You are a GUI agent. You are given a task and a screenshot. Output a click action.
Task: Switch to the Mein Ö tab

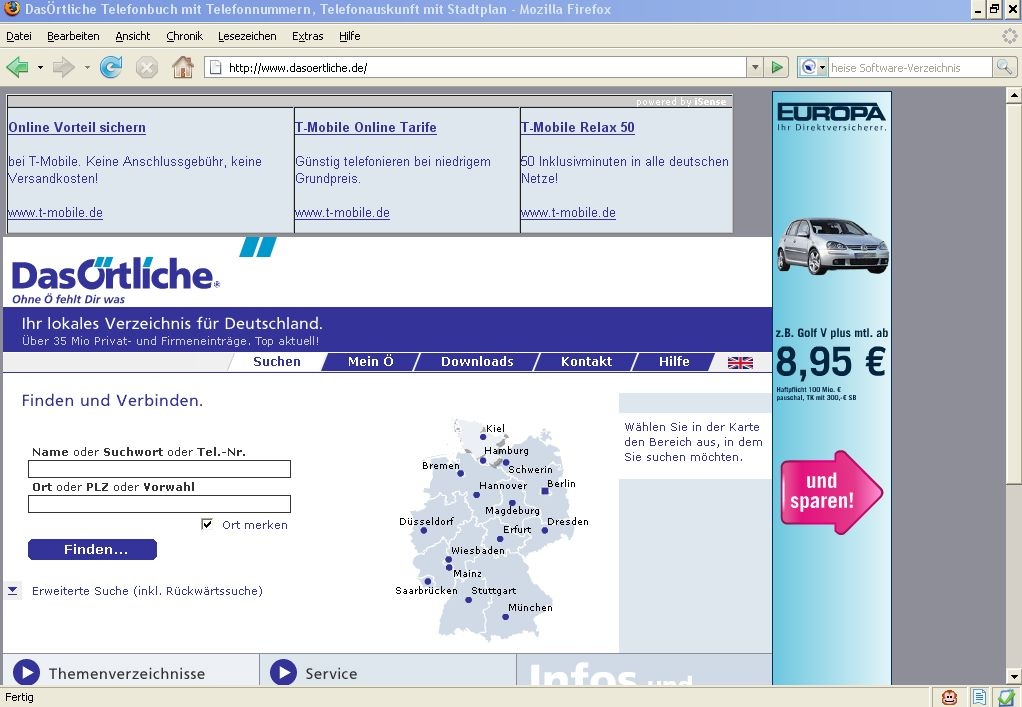[370, 362]
